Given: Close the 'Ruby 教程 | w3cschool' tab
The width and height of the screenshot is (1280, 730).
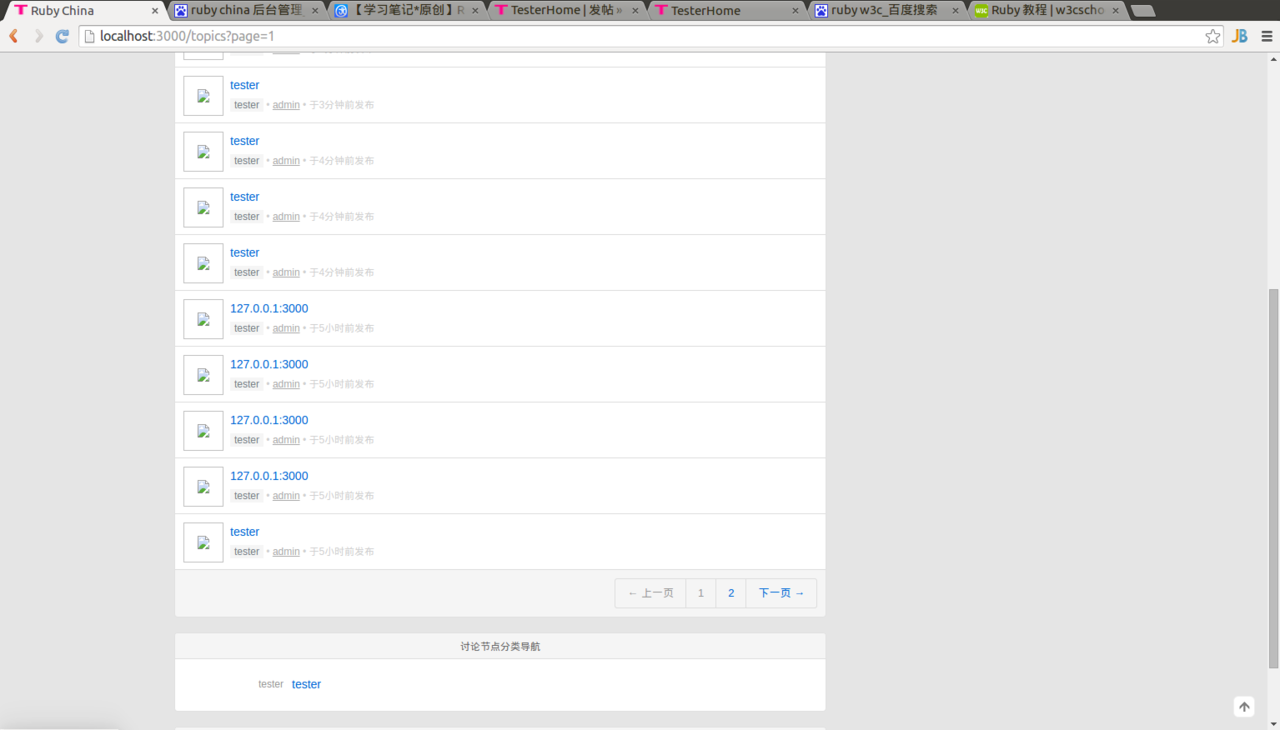Looking at the screenshot, I should point(1116,11).
